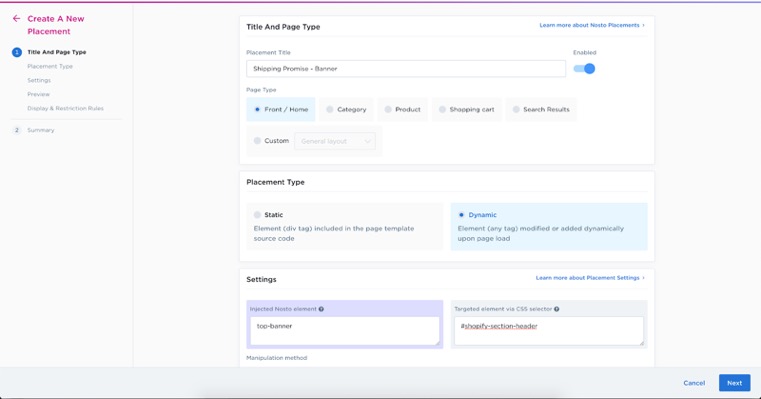Viewport: 761px width, 399px height.
Task: Click step 2 circle icon beside Summary
Action: click(x=17, y=130)
